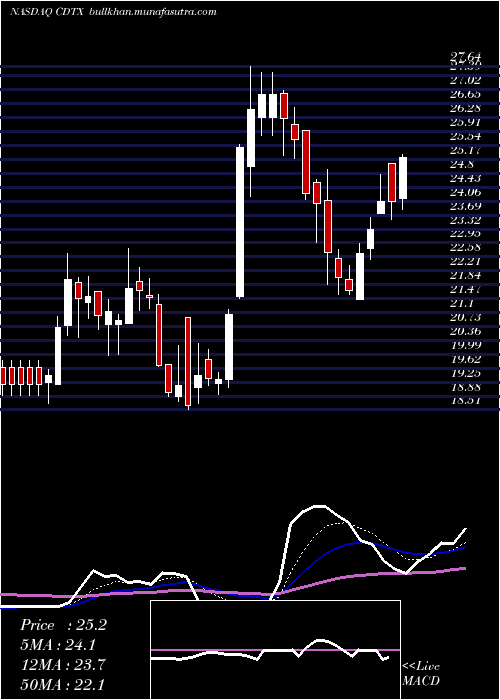The image size is (500, 700).
Task: Click the tall white gap-up candlestick
Action: [x=240, y=222]
